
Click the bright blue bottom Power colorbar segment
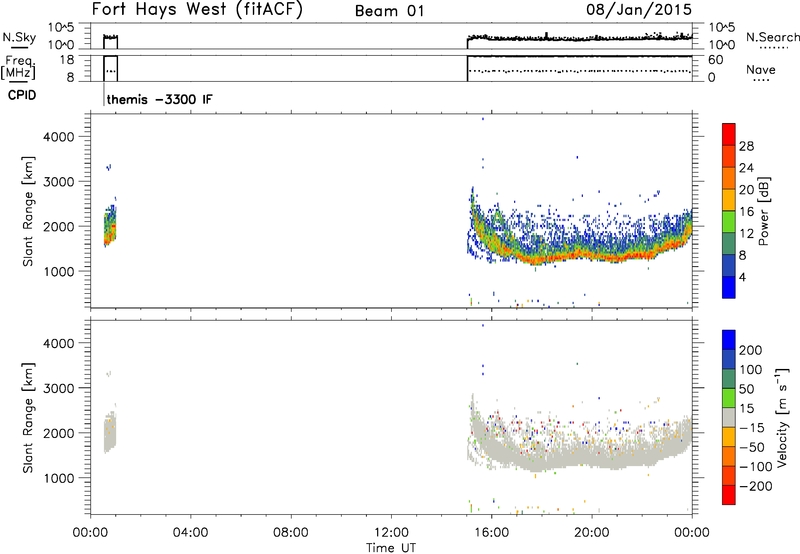729,287
